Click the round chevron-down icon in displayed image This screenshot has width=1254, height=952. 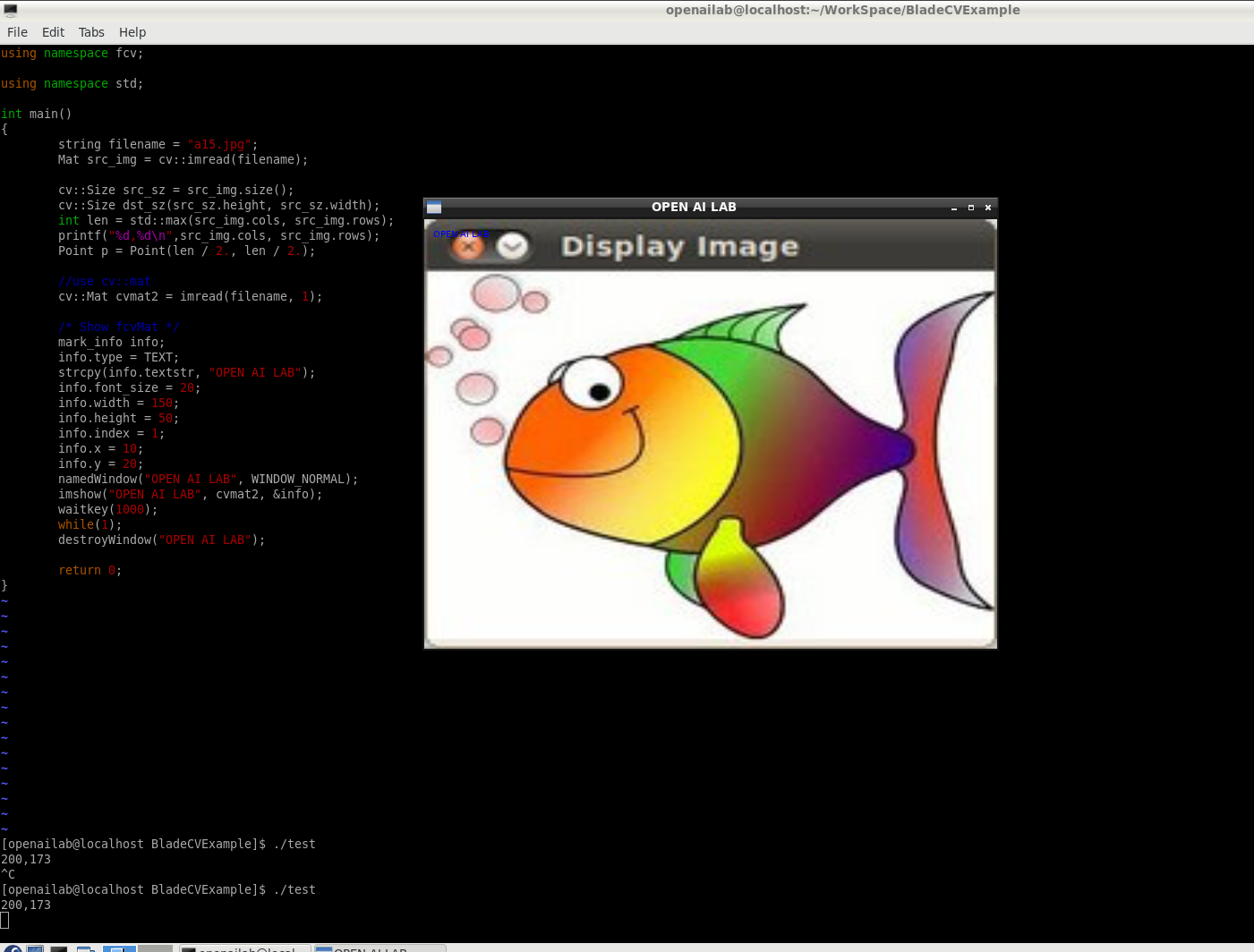point(512,246)
